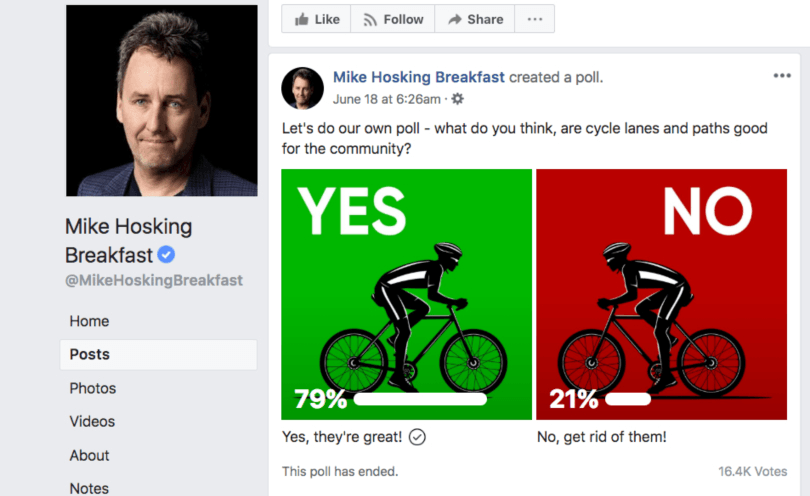Click the Share arrow button
The image size is (810, 496).
(x=475, y=19)
